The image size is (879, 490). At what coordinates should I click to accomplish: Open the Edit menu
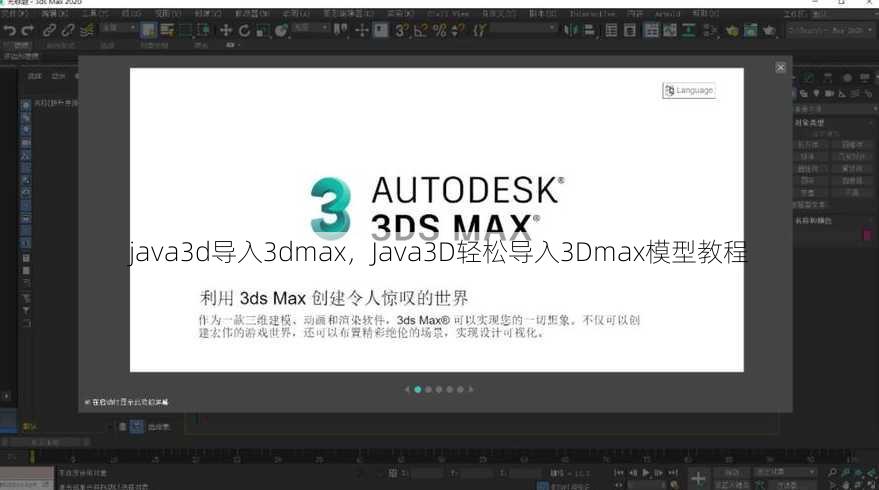54,12
